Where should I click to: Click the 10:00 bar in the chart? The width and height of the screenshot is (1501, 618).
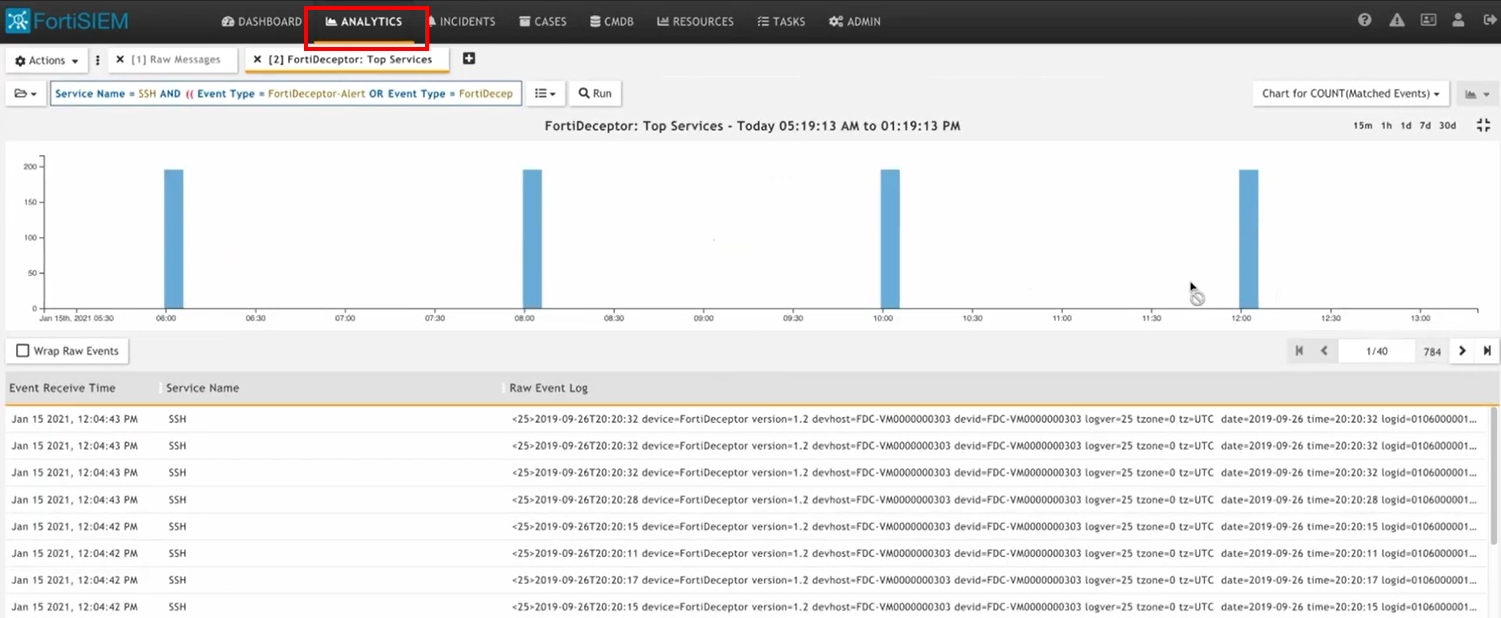click(890, 238)
